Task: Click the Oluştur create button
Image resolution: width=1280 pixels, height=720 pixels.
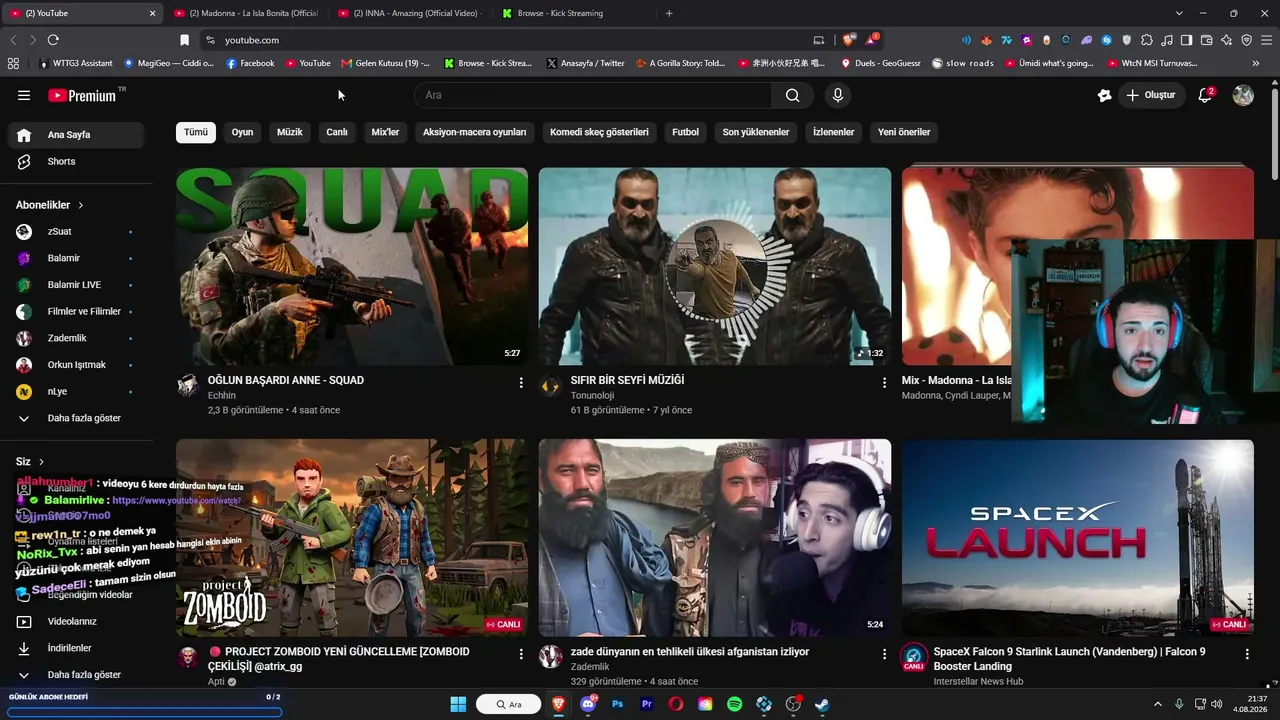Action: click(x=1152, y=95)
